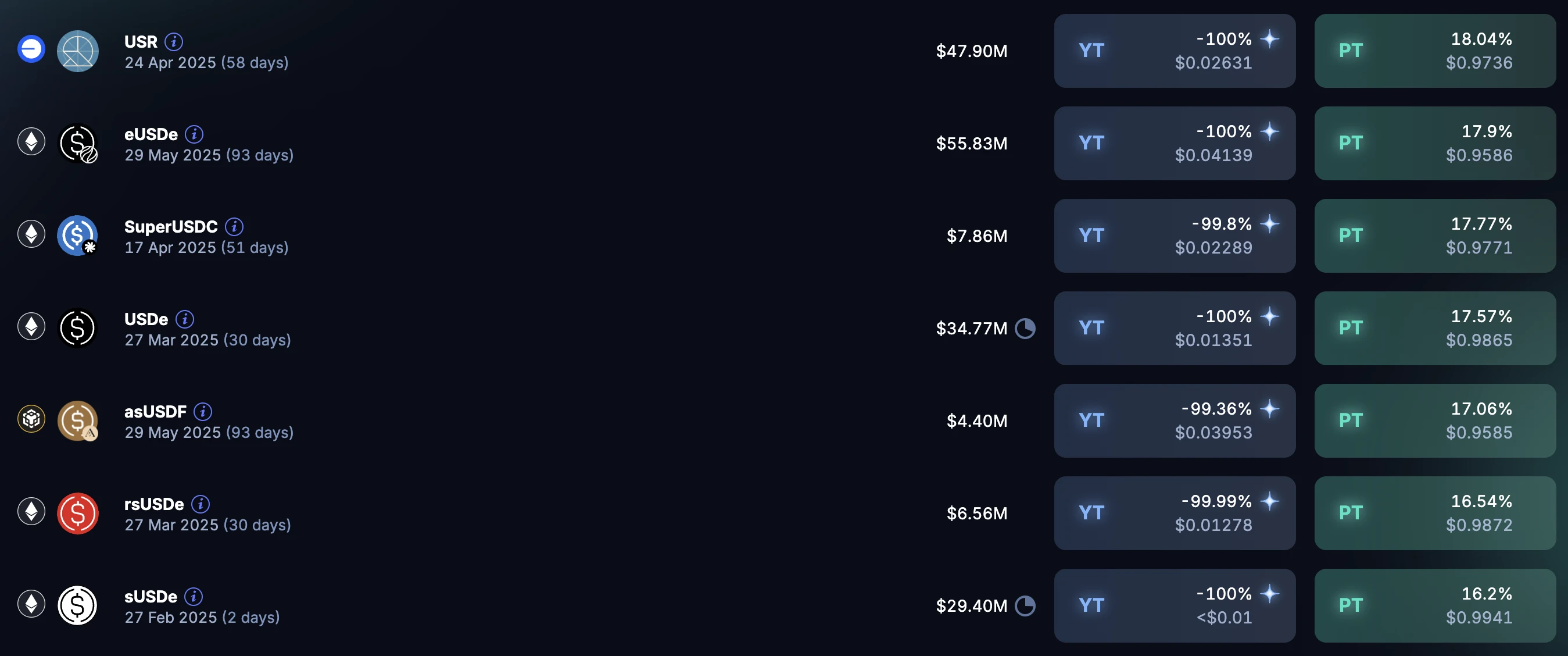The image size is (1568, 656).
Task: Click the info icon next to USR
Action: pos(173,41)
